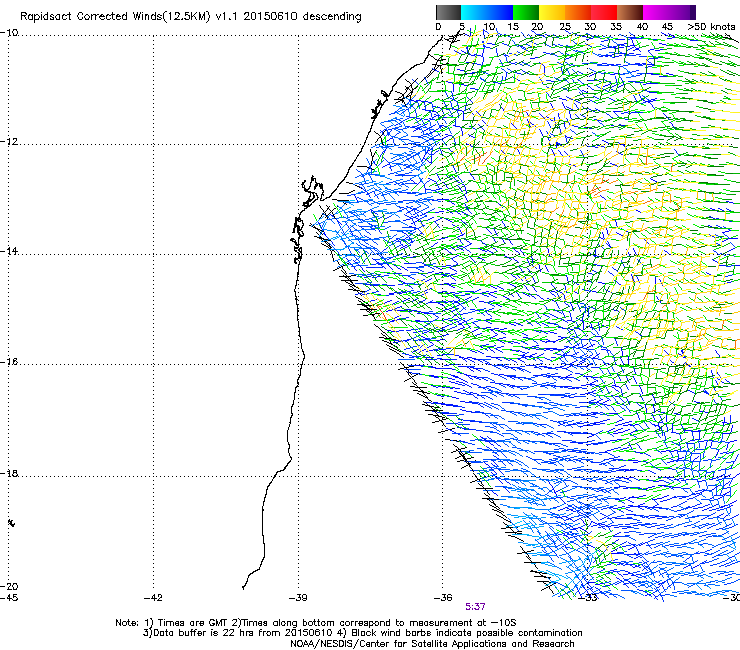
Task: Click the note line '3)Data buffer is 22 hrs'
Action: click(x=362, y=633)
